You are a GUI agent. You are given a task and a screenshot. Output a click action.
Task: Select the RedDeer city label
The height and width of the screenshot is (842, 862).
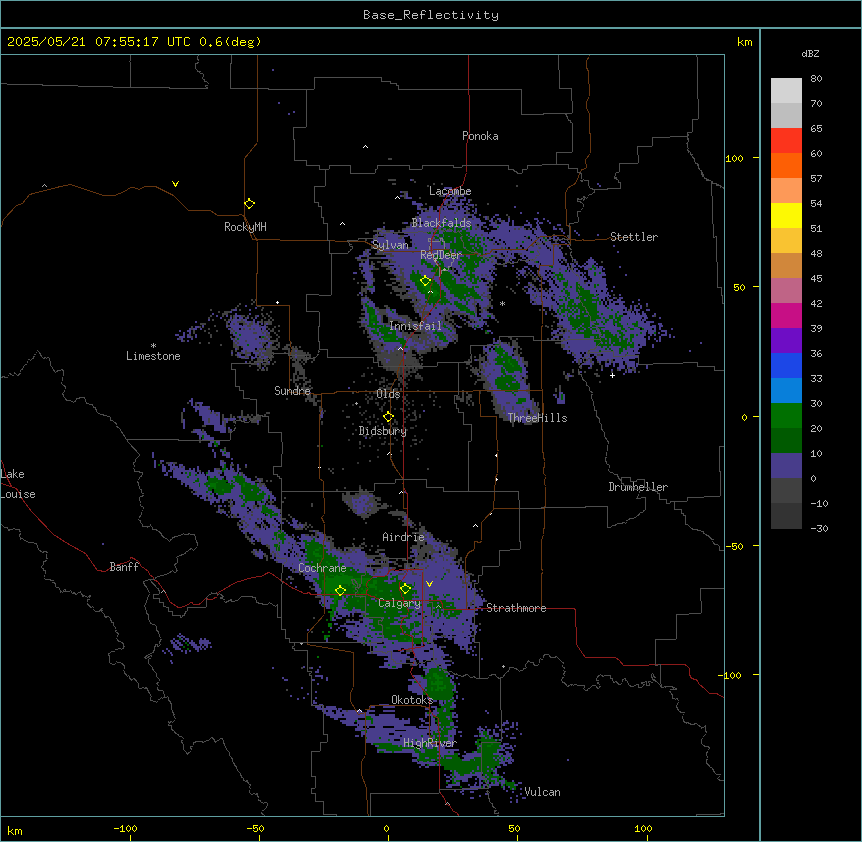pyautogui.click(x=441, y=255)
